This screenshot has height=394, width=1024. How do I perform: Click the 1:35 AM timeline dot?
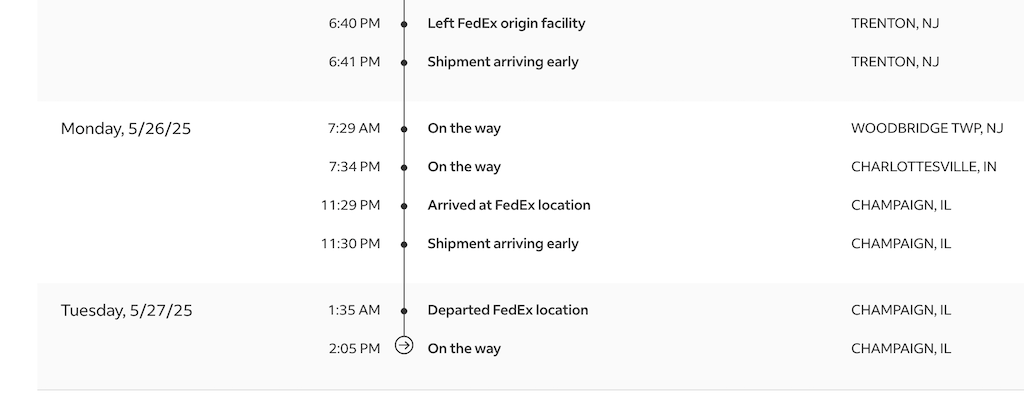tap(404, 311)
